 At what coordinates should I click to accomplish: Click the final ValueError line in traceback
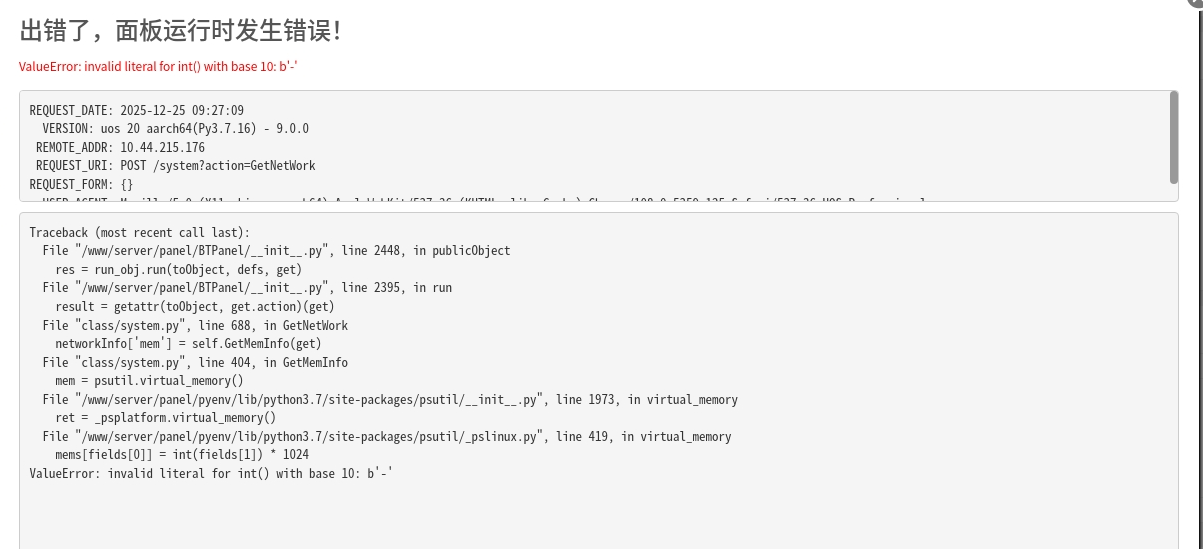point(211,474)
